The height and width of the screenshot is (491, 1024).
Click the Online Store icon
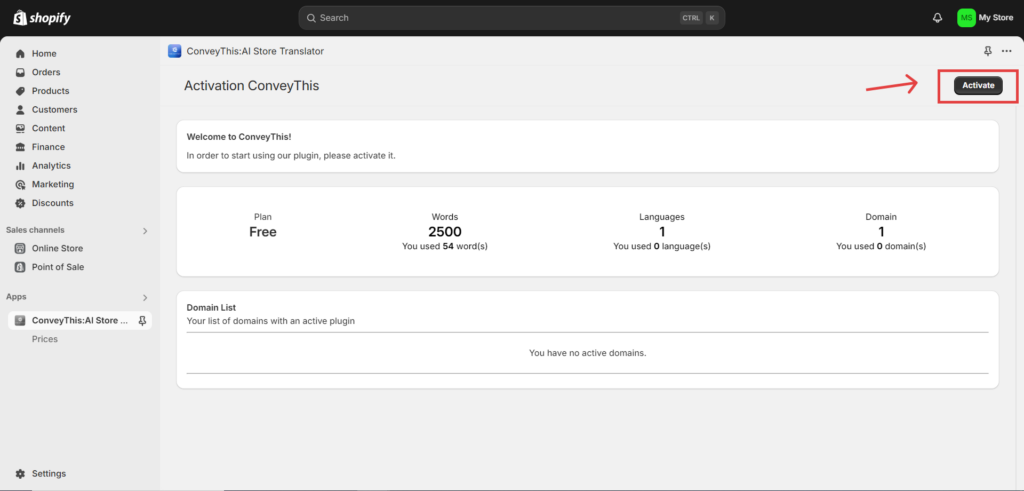pos(20,248)
